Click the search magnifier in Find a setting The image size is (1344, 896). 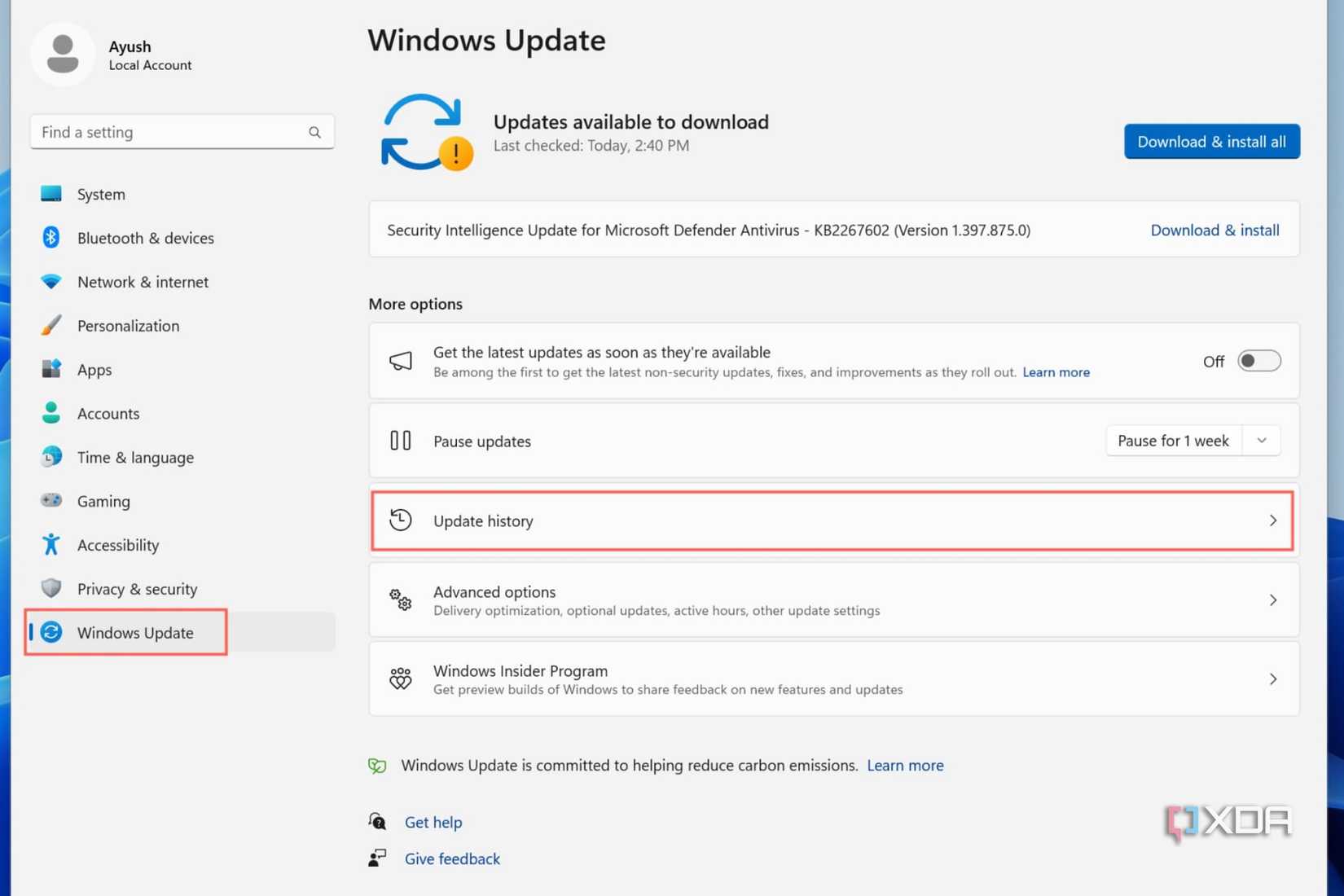point(314,131)
